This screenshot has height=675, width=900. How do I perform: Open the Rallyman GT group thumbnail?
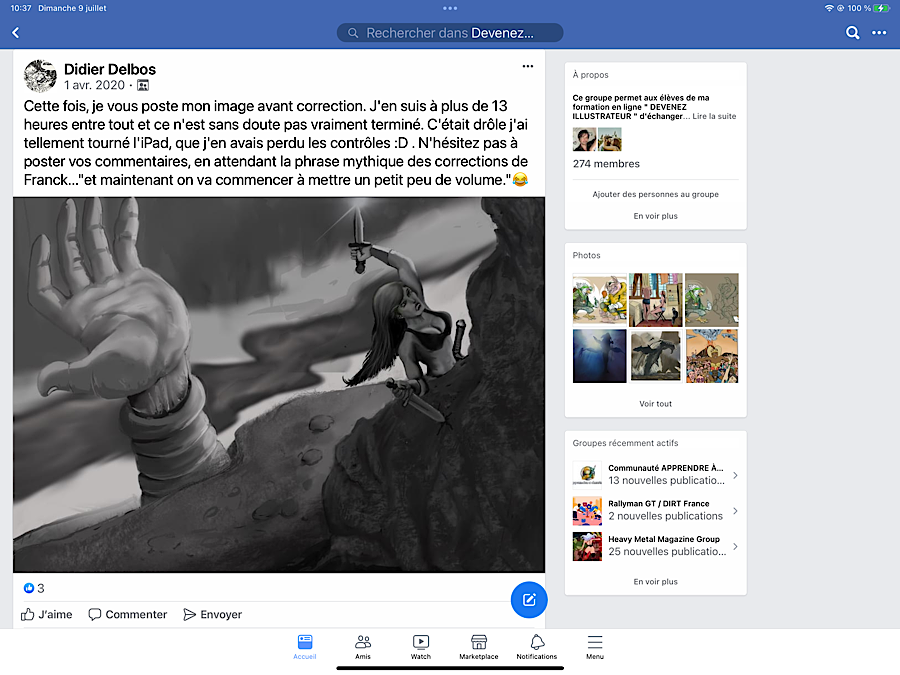tap(587, 510)
